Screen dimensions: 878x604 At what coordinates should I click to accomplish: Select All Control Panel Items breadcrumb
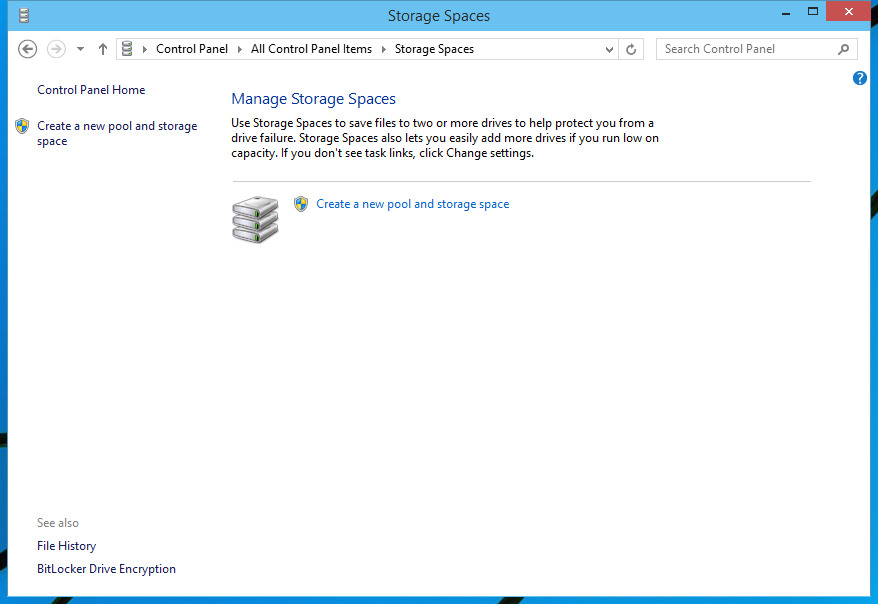[311, 48]
